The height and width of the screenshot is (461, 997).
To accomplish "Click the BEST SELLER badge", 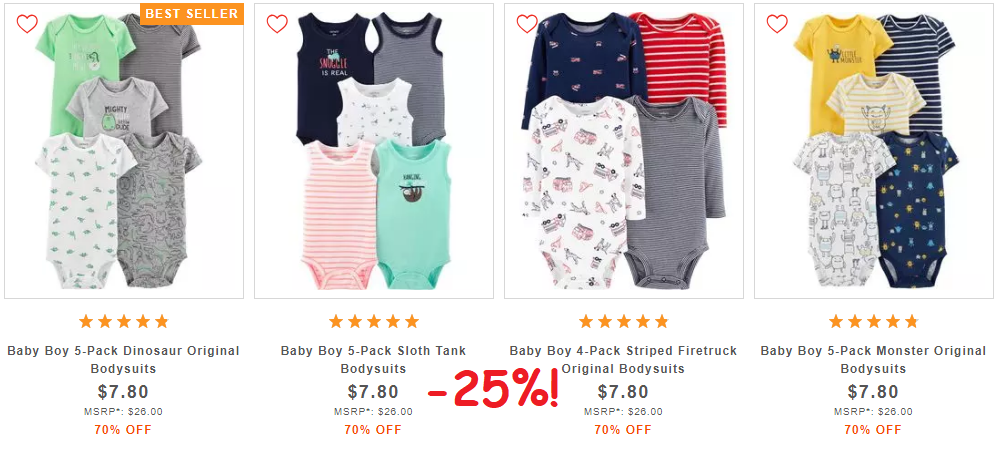I will 192,13.
